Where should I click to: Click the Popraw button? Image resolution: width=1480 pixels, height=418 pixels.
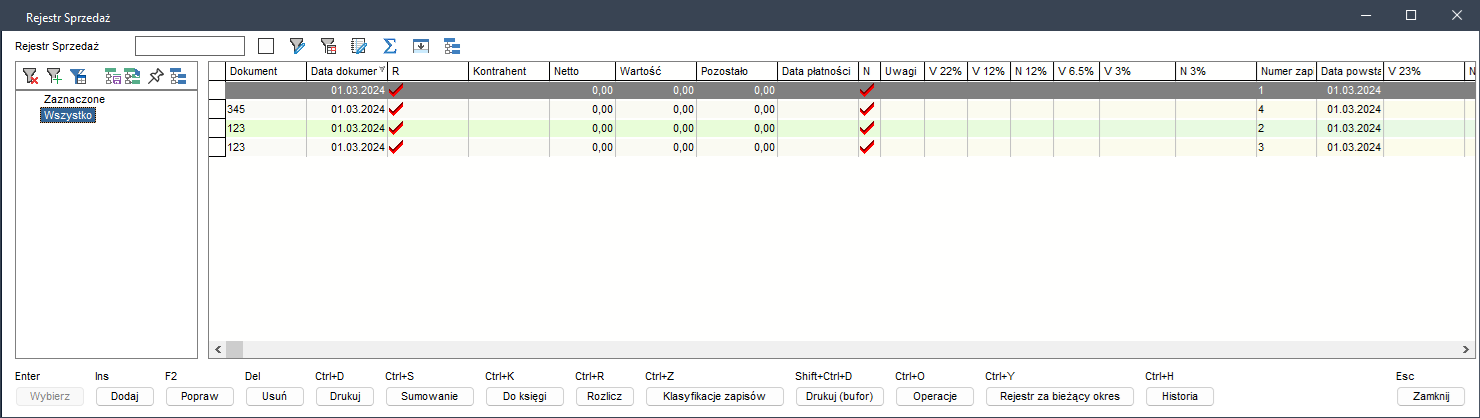coord(199,396)
